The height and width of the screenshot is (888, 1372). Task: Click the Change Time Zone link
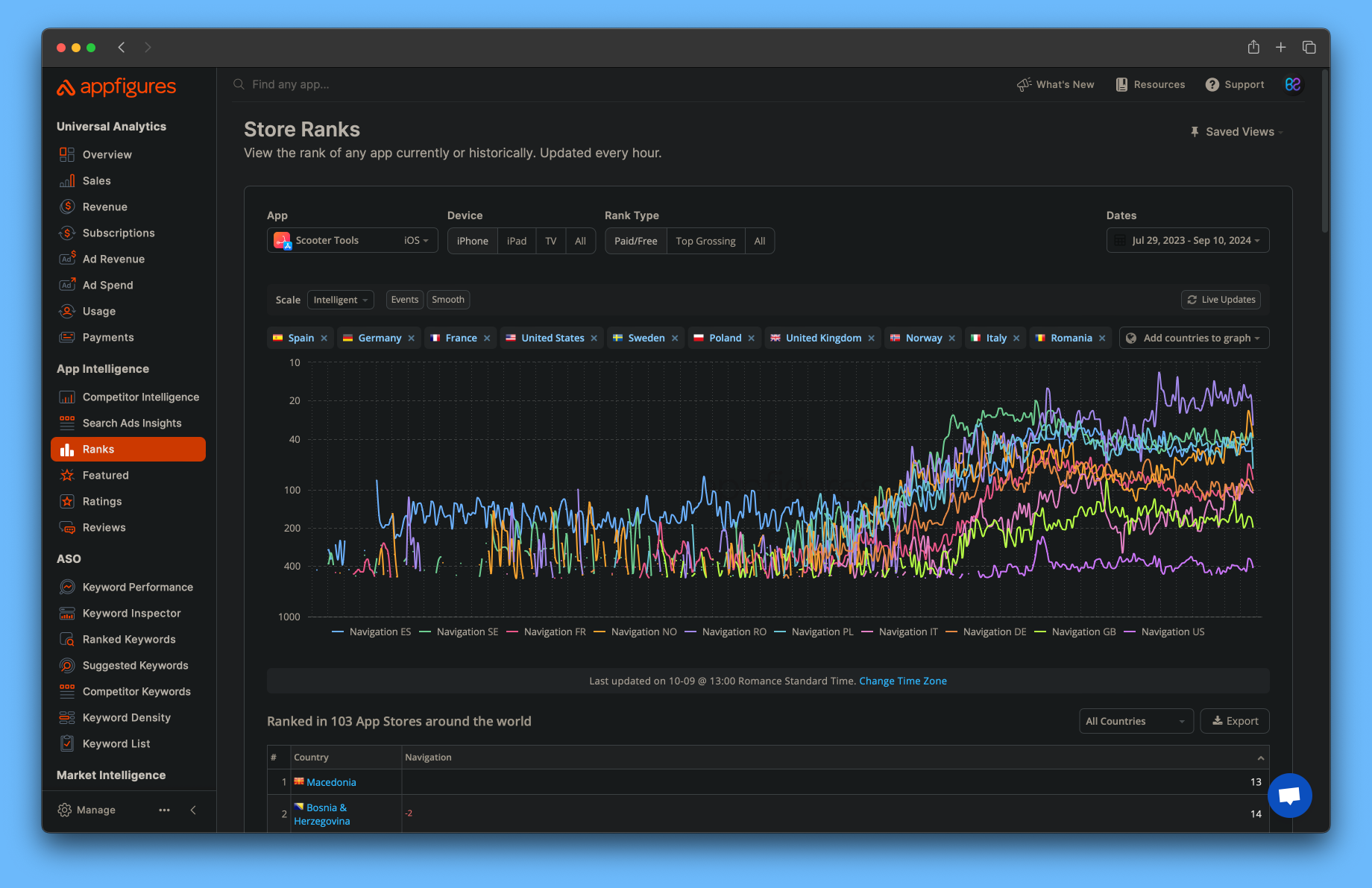(902, 681)
